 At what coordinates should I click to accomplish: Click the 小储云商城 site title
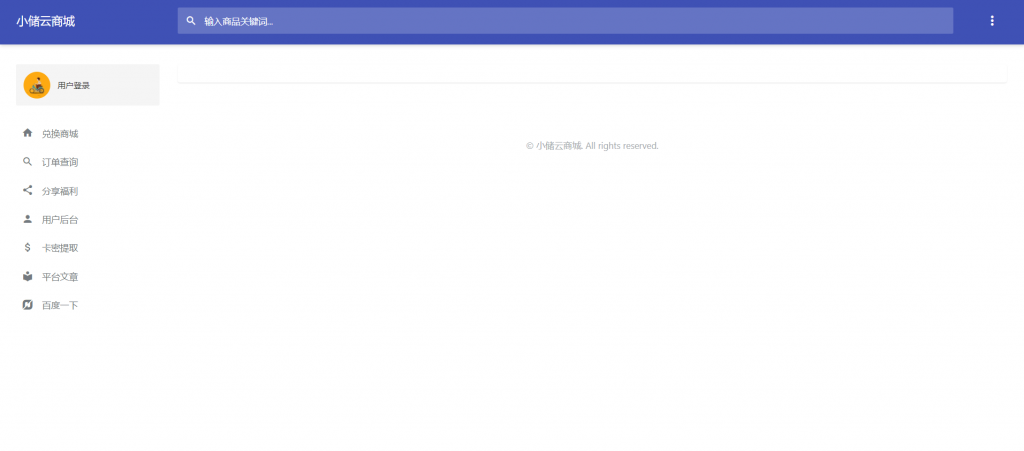[x=45, y=21]
